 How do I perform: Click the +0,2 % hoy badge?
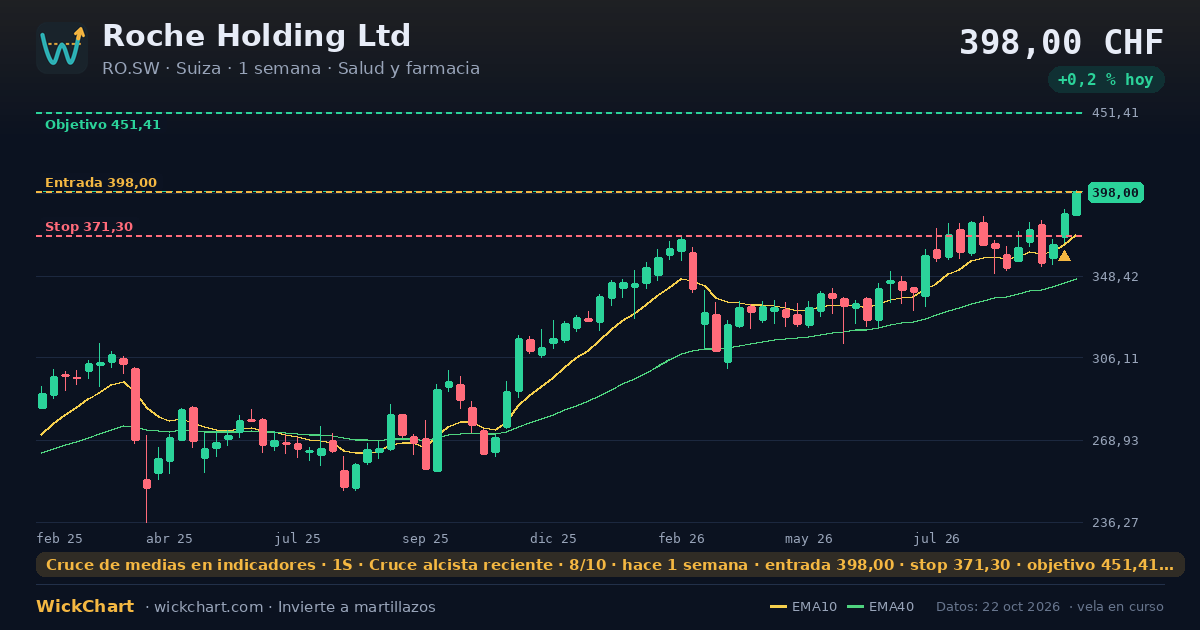pyautogui.click(x=1106, y=80)
